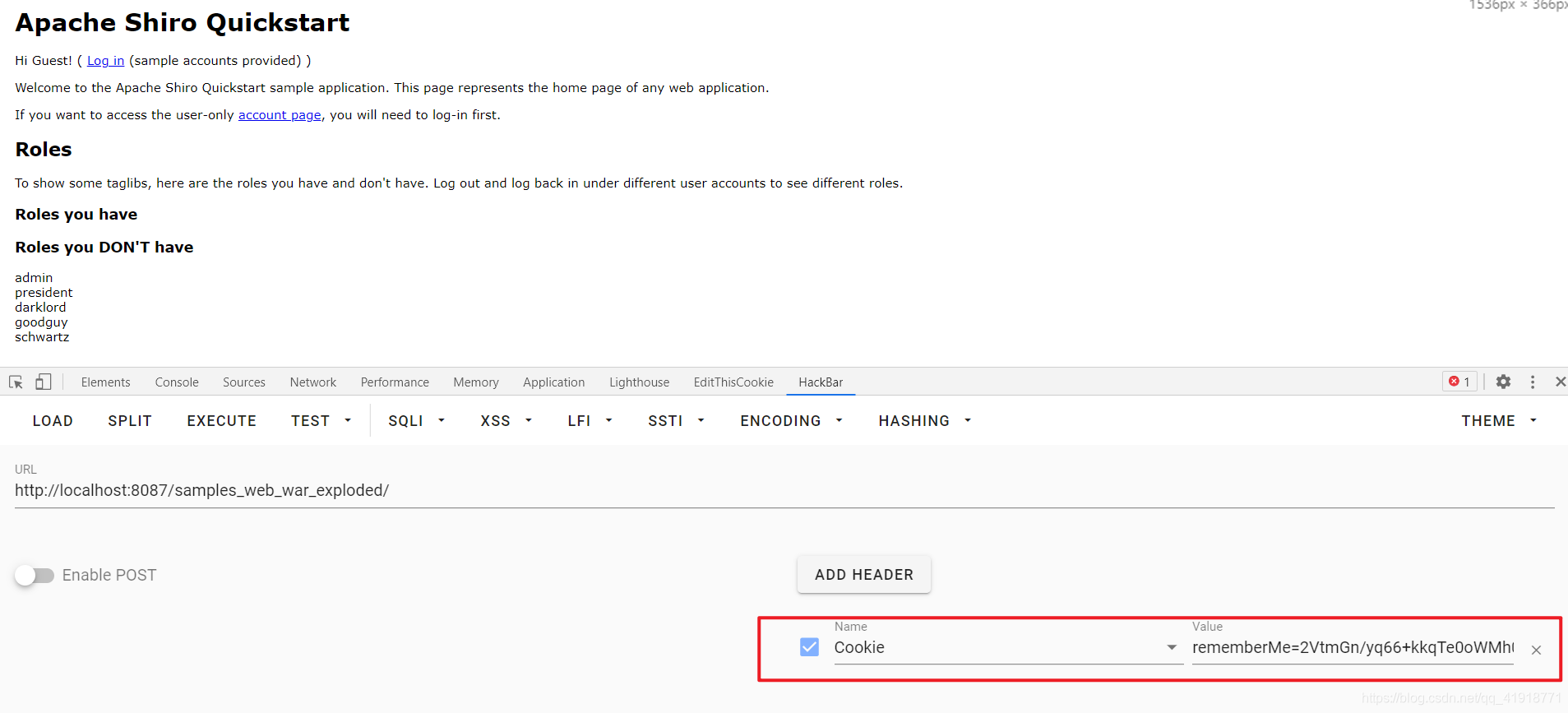This screenshot has height=713, width=1568.
Task: Click the ADD HEADER button
Action: (x=864, y=574)
